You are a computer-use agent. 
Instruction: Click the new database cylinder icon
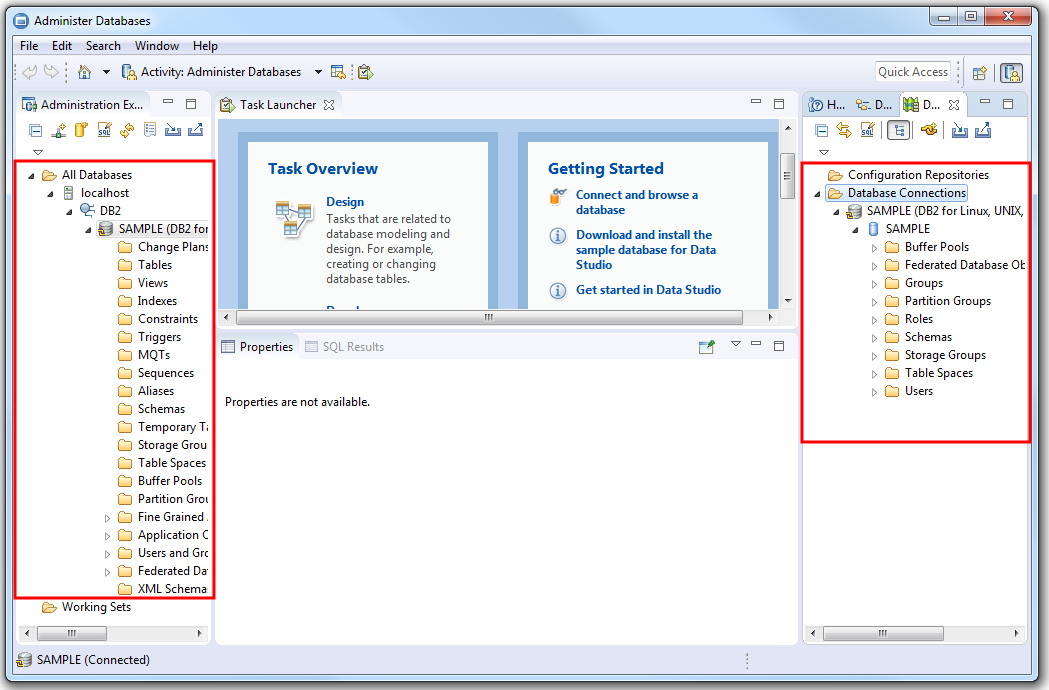tap(81, 130)
